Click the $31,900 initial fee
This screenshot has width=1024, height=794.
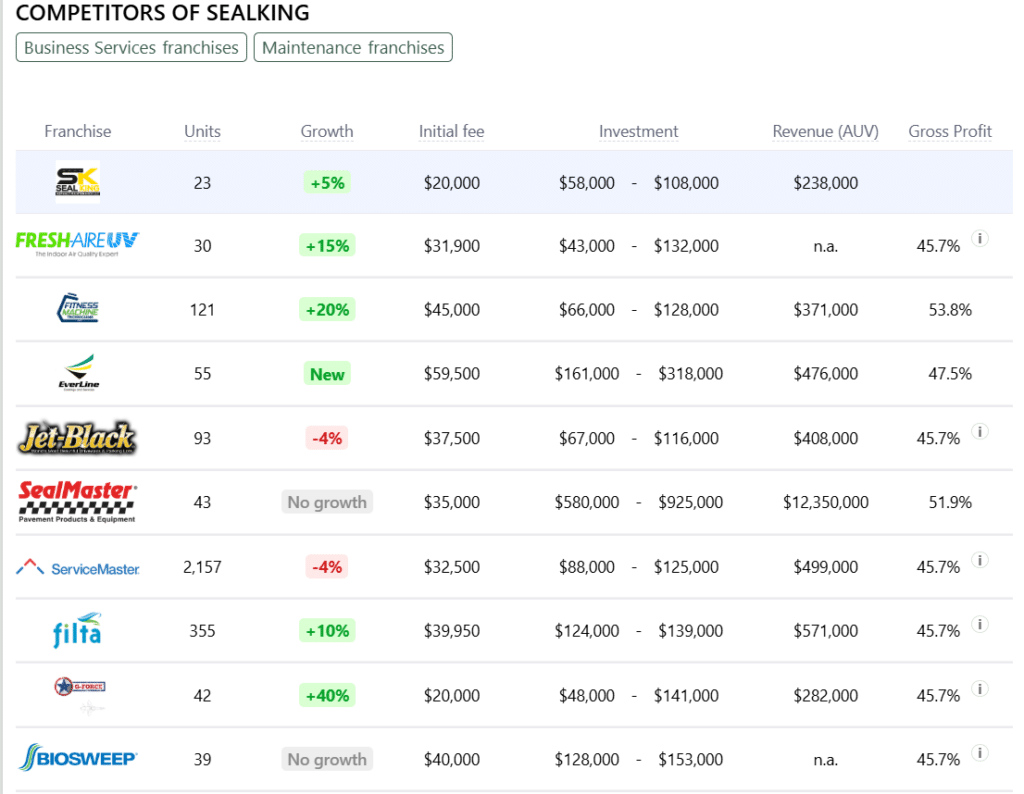click(x=451, y=246)
